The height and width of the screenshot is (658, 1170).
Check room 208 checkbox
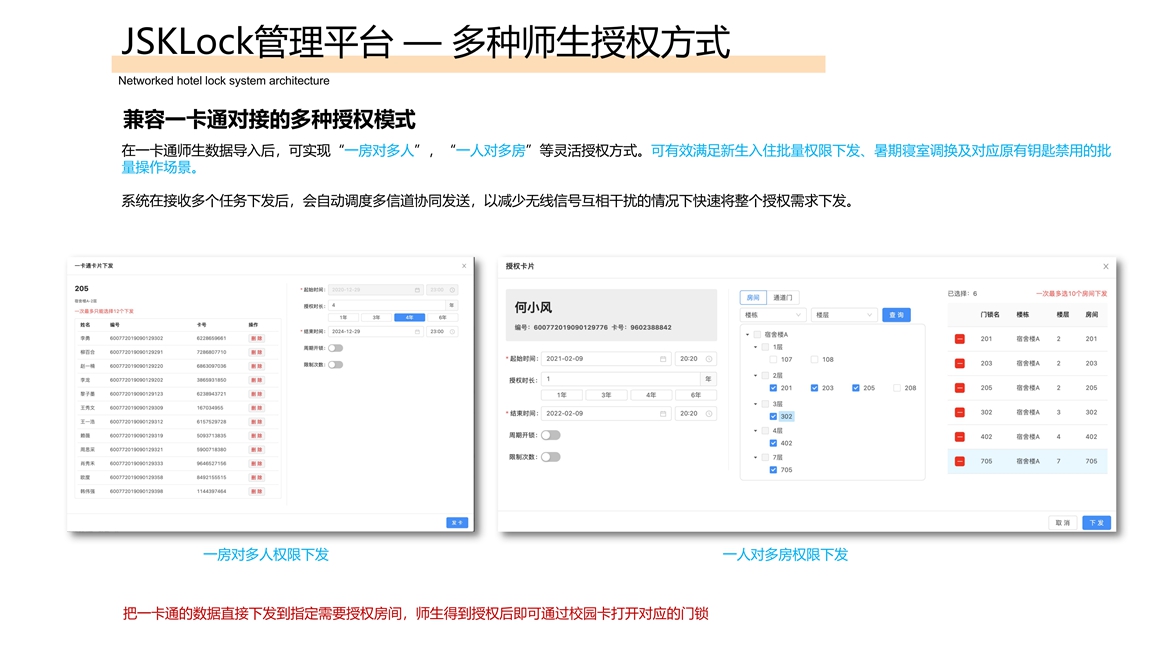pyautogui.click(x=897, y=388)
